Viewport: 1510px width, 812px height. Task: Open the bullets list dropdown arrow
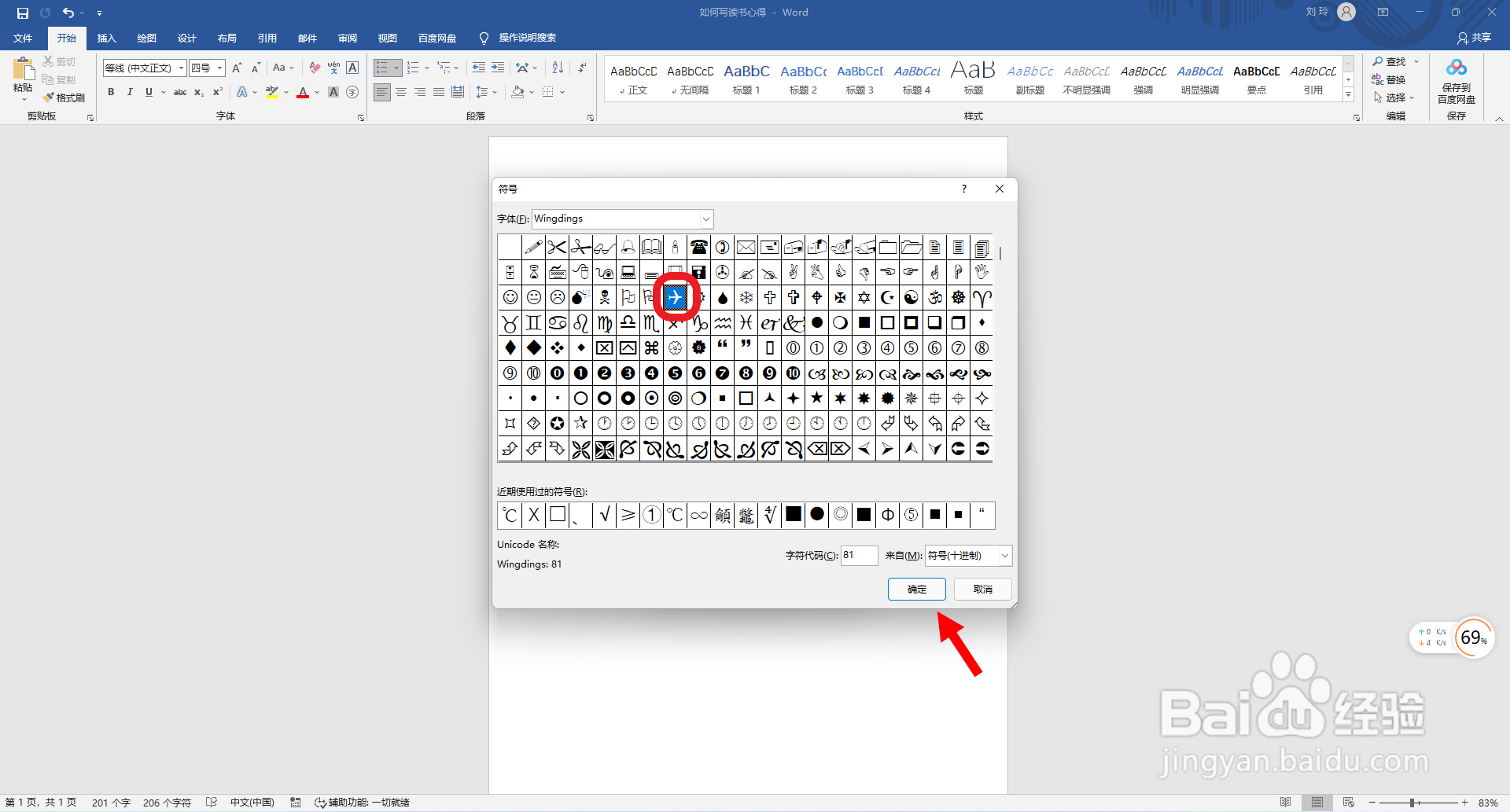397,68
